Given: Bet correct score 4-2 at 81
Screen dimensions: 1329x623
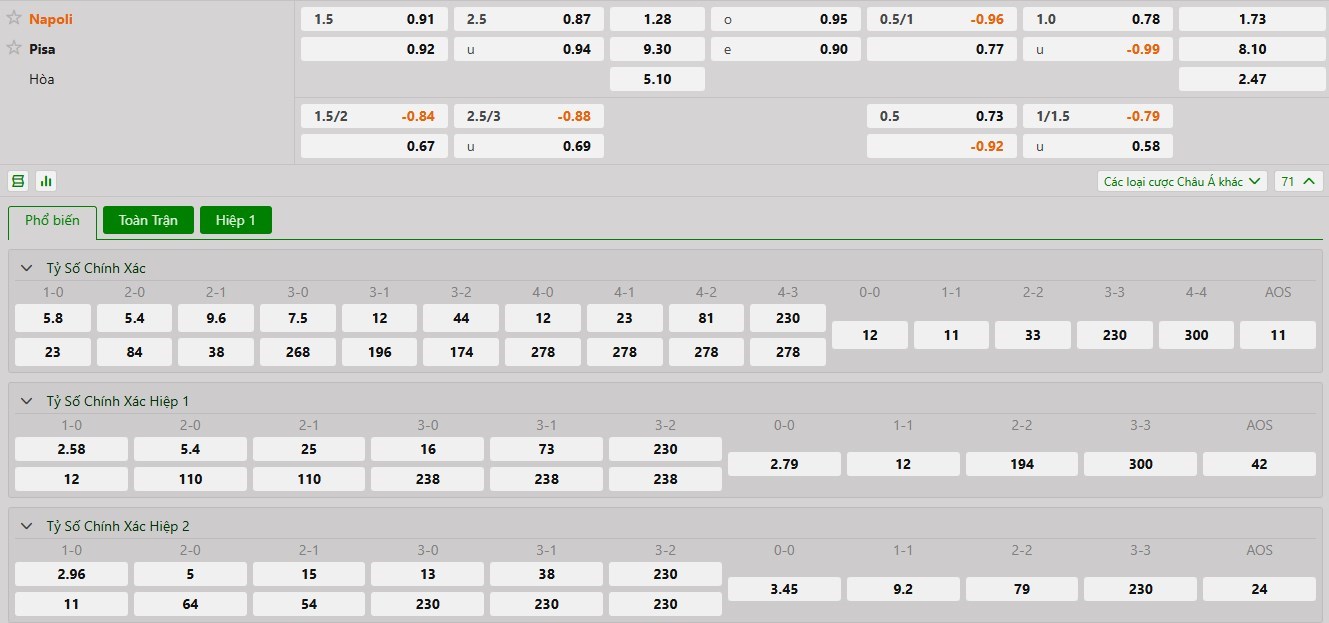Looking at the screenshot, I should pos(707,318).
